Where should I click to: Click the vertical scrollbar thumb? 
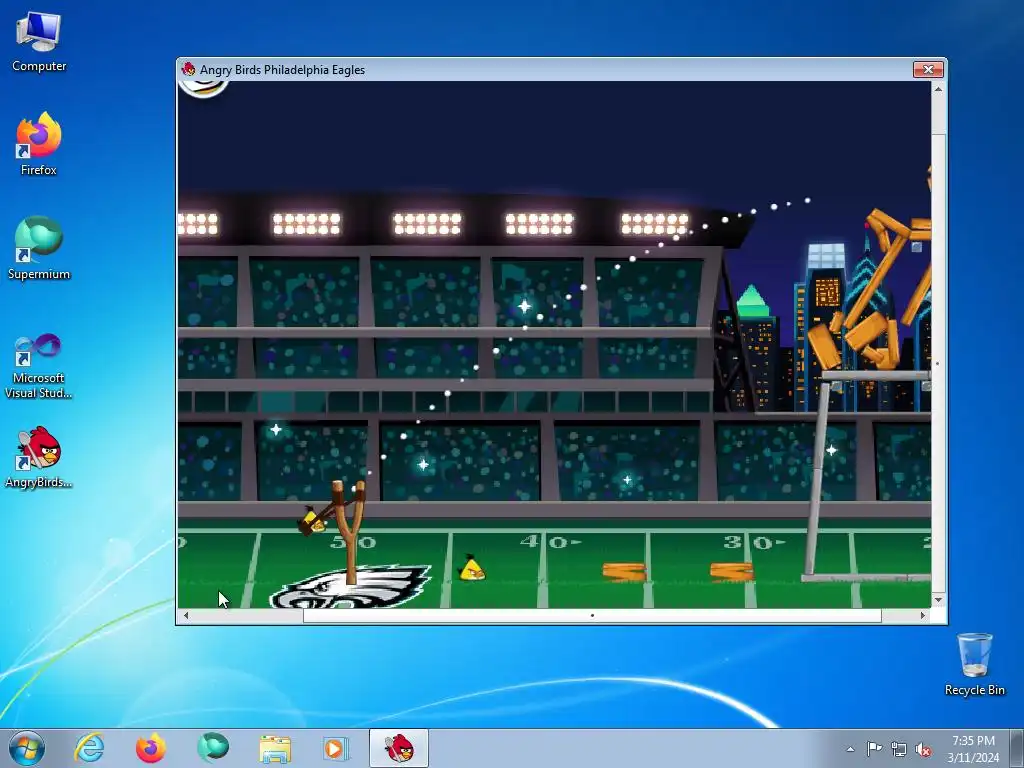tap(938, 363)
